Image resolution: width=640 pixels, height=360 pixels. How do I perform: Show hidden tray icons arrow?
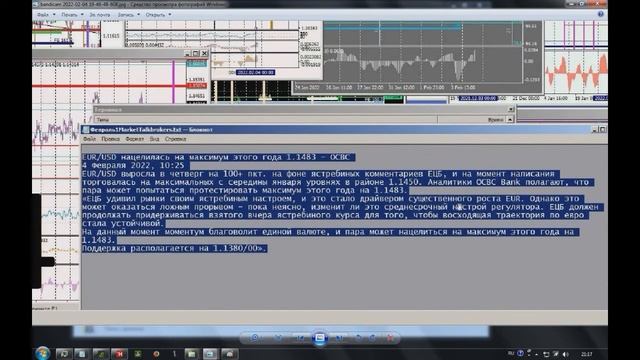(x=537, y=354)
